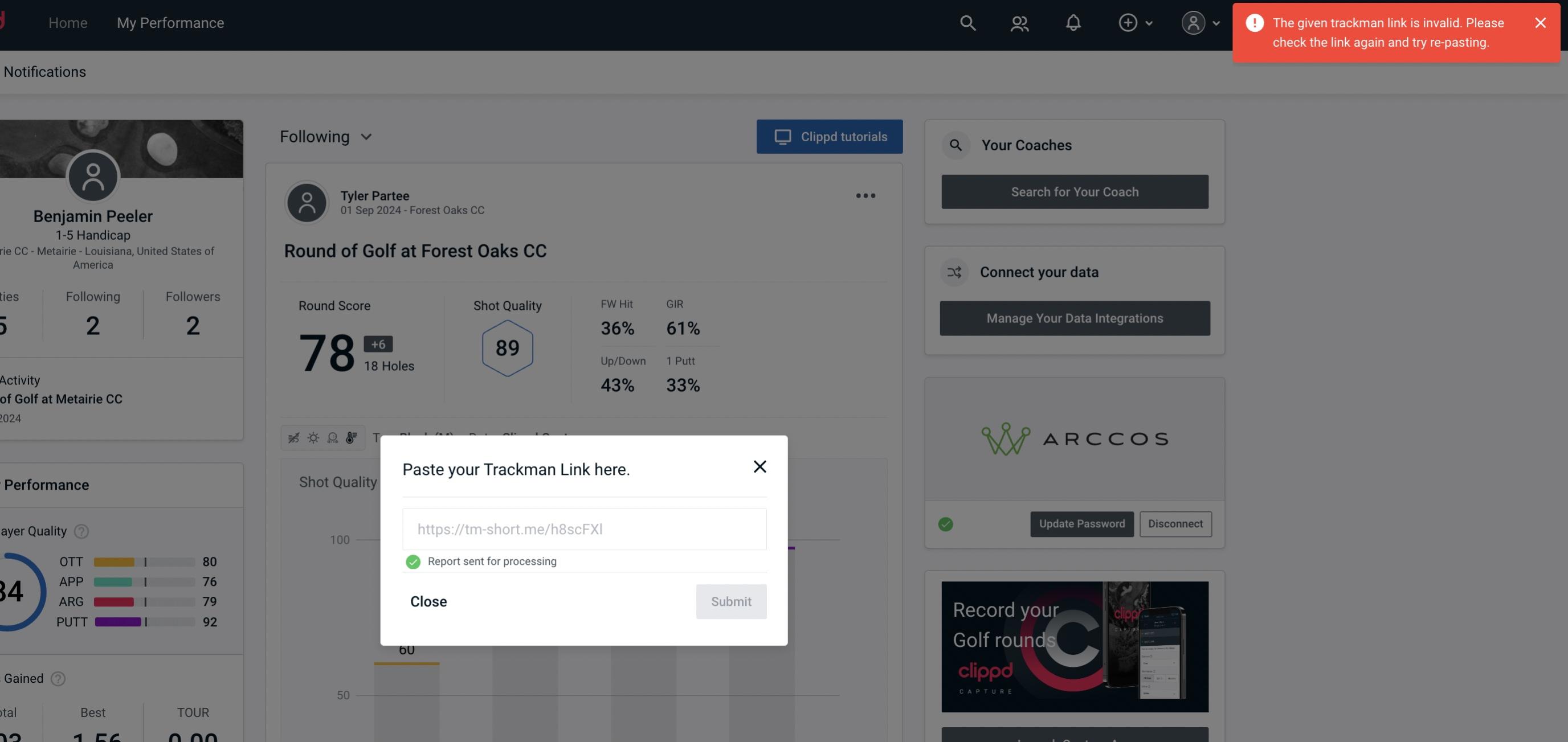Click the Home menu item

point(68,22)
